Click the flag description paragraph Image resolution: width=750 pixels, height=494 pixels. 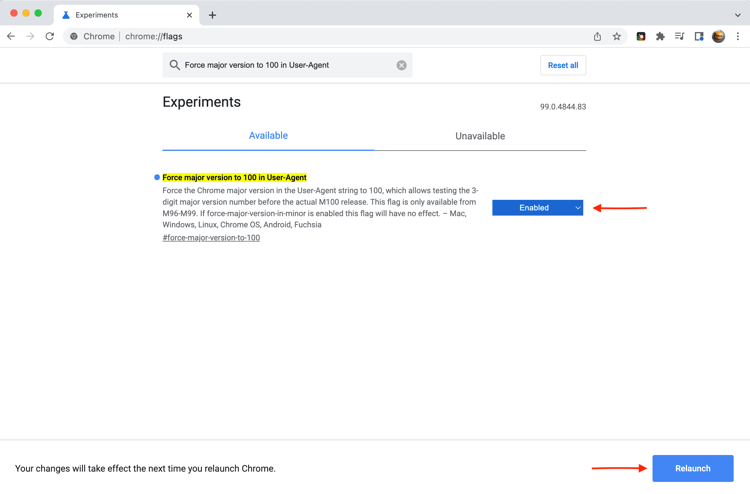[x=320, y=208]
